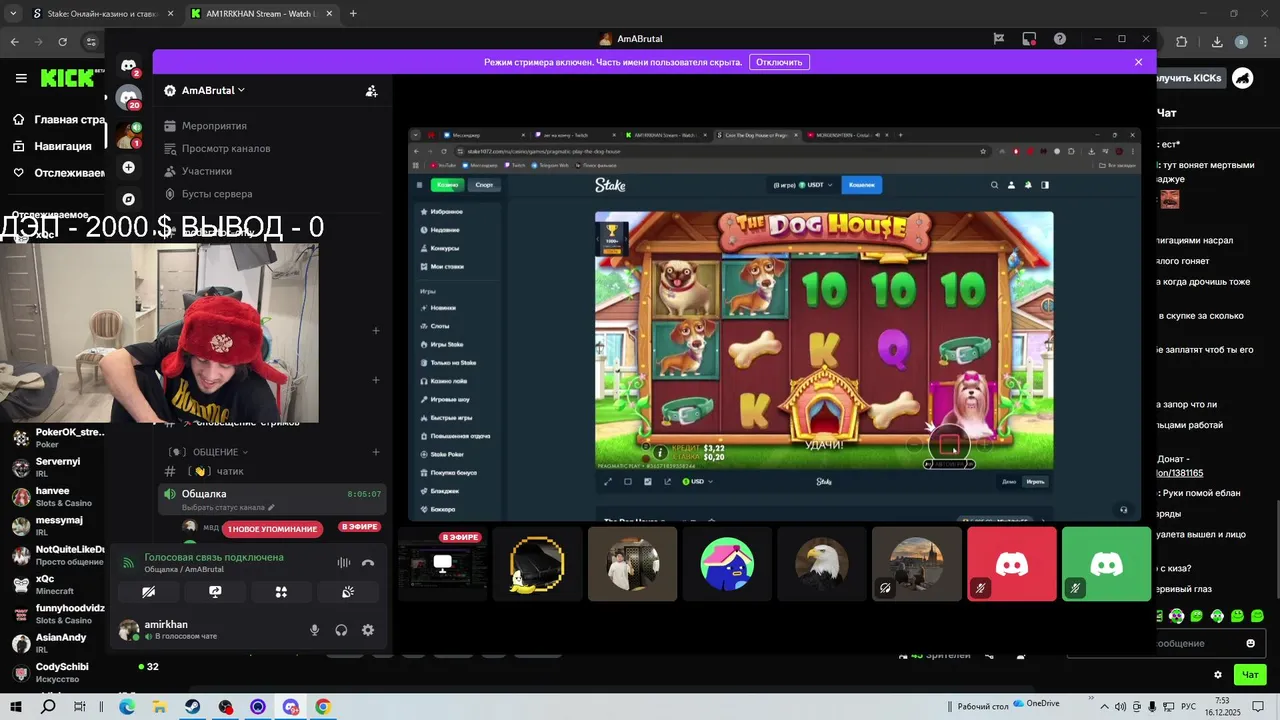Screen dimensions: 1280x720
Task: Open Microsoft Edge from the taskbar
Action: pos(127,707)
